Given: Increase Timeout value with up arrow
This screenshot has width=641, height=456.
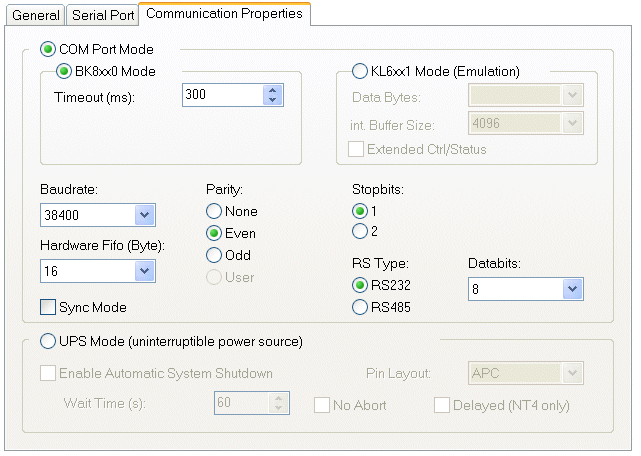Looking at the screenshot, I should (272, 90).
